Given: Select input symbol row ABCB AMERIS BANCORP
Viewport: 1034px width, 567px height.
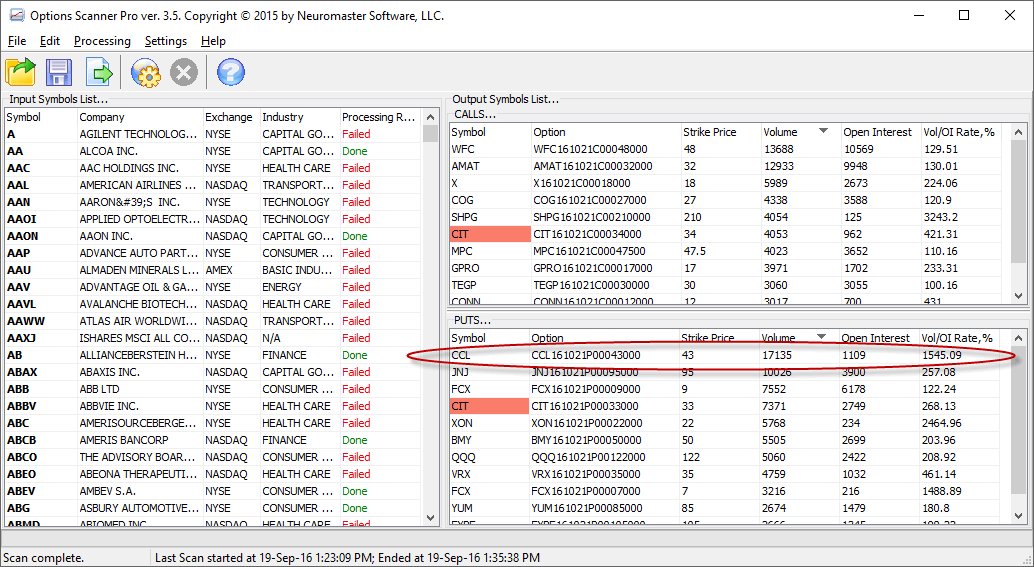Looking at the screenshot, I should click(212, 440).
